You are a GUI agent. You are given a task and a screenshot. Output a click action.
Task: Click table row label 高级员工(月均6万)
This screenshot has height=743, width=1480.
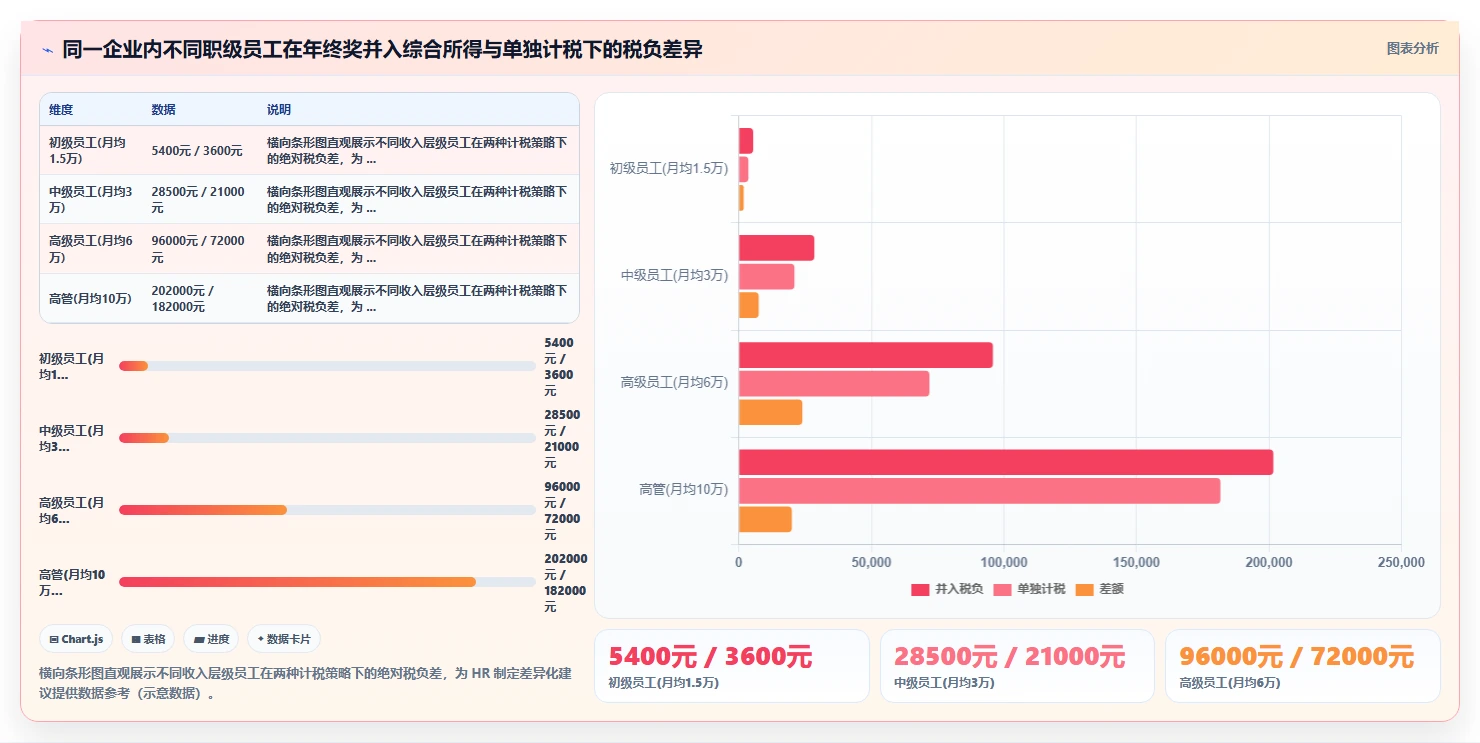click(x=89, y=249)
